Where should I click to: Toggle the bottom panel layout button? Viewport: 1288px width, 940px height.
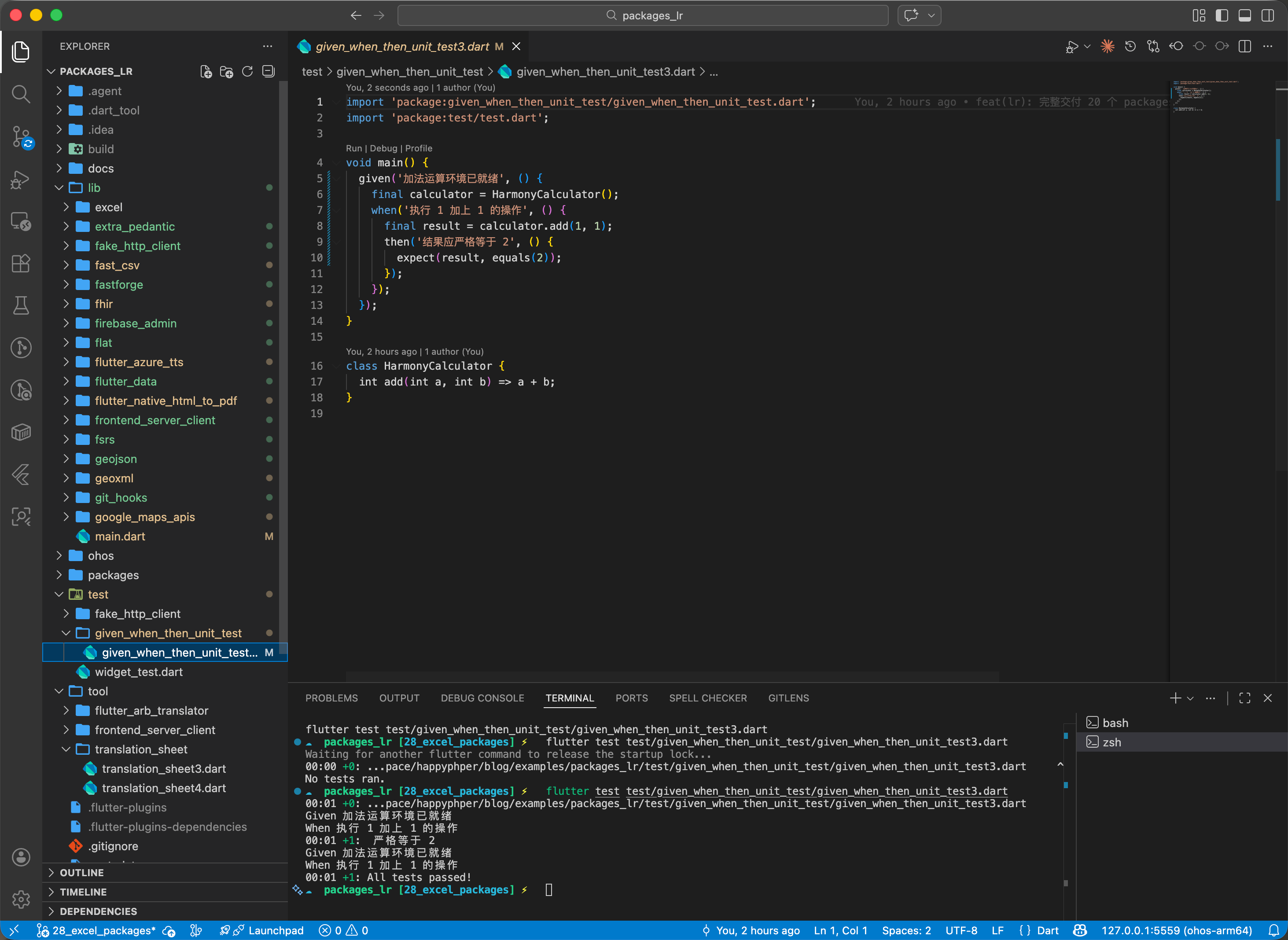point(1245,15)
